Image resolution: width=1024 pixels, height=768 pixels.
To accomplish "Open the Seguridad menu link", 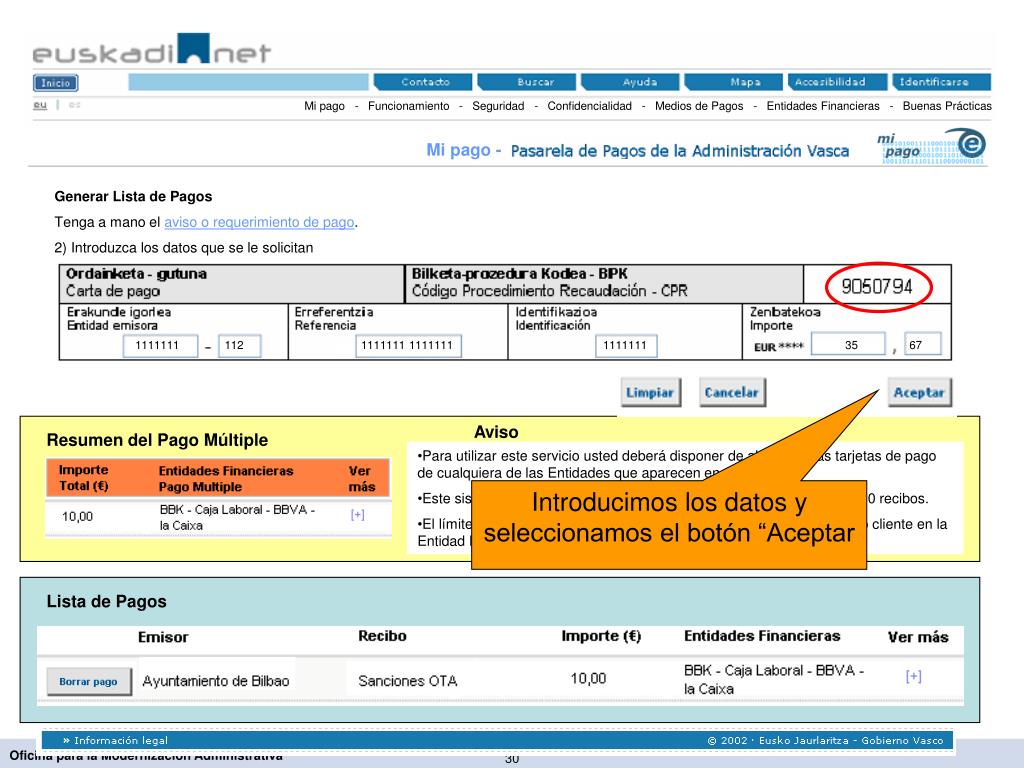I will point(498,106).
